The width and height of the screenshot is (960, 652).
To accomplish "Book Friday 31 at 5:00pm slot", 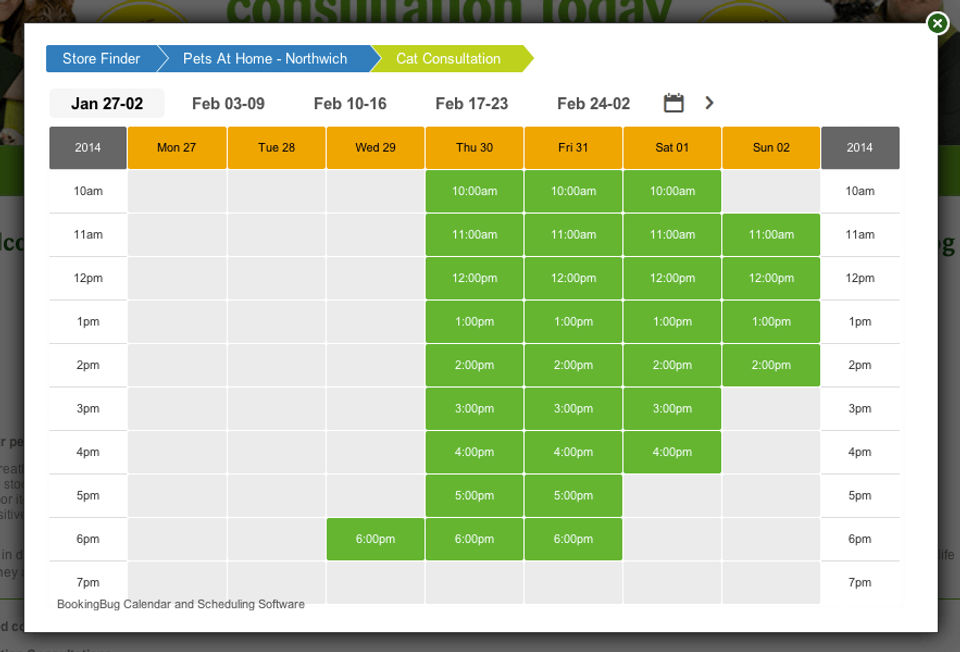I will 574,495.
